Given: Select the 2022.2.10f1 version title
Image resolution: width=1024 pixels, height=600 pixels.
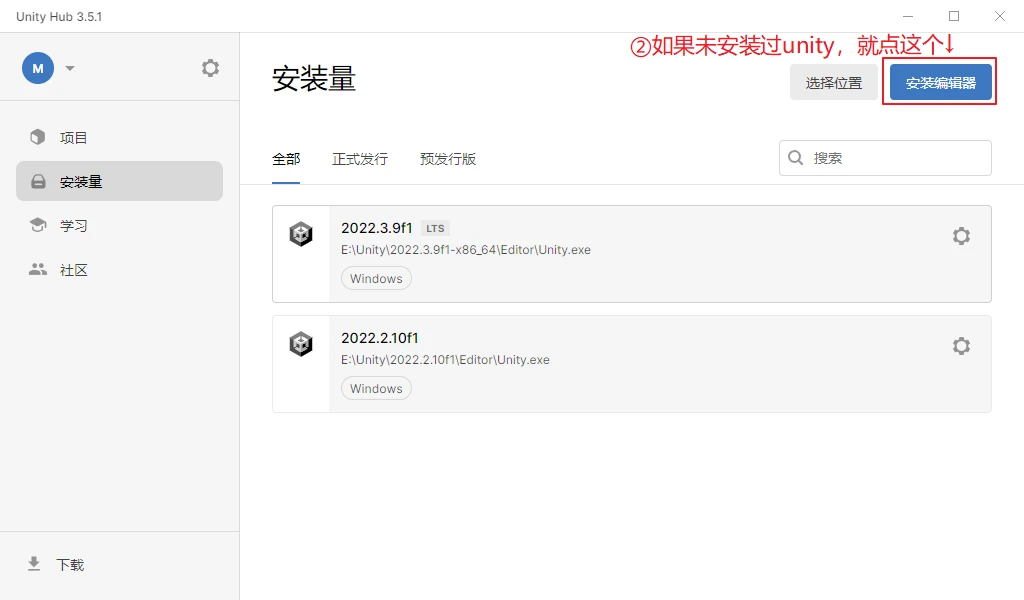Looking at the screenshot, I should (x=379, y=338).
